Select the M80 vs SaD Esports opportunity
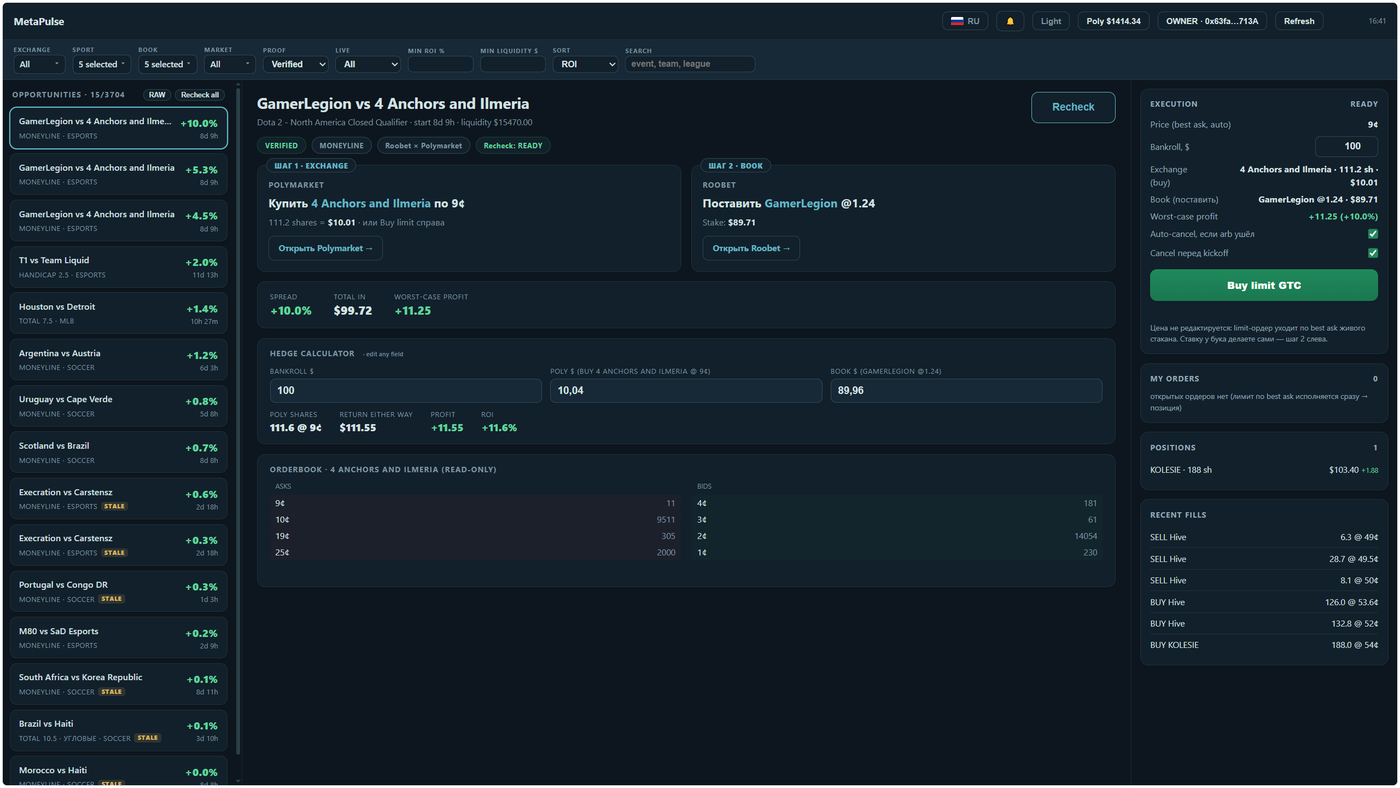The image size is (1400, 788). coord(119,638)
